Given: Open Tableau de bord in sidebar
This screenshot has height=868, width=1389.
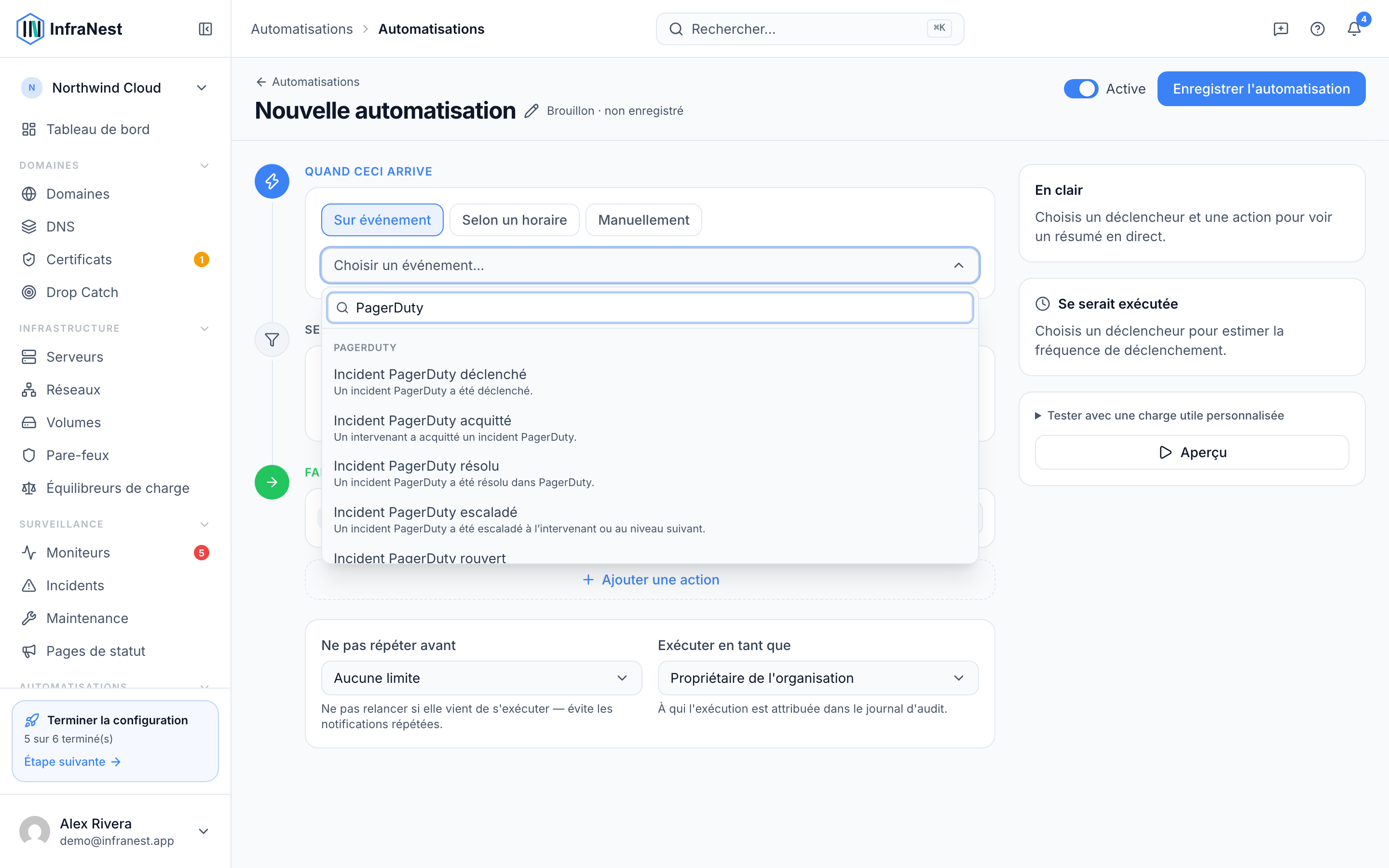Looking at the screenshot, I should 115,129.
